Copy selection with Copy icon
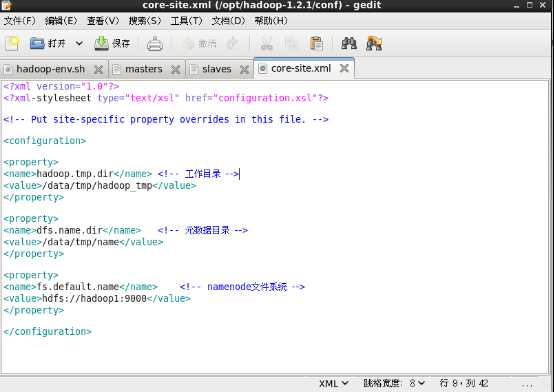Screen dimensions: 554x392 click(290, 44)
